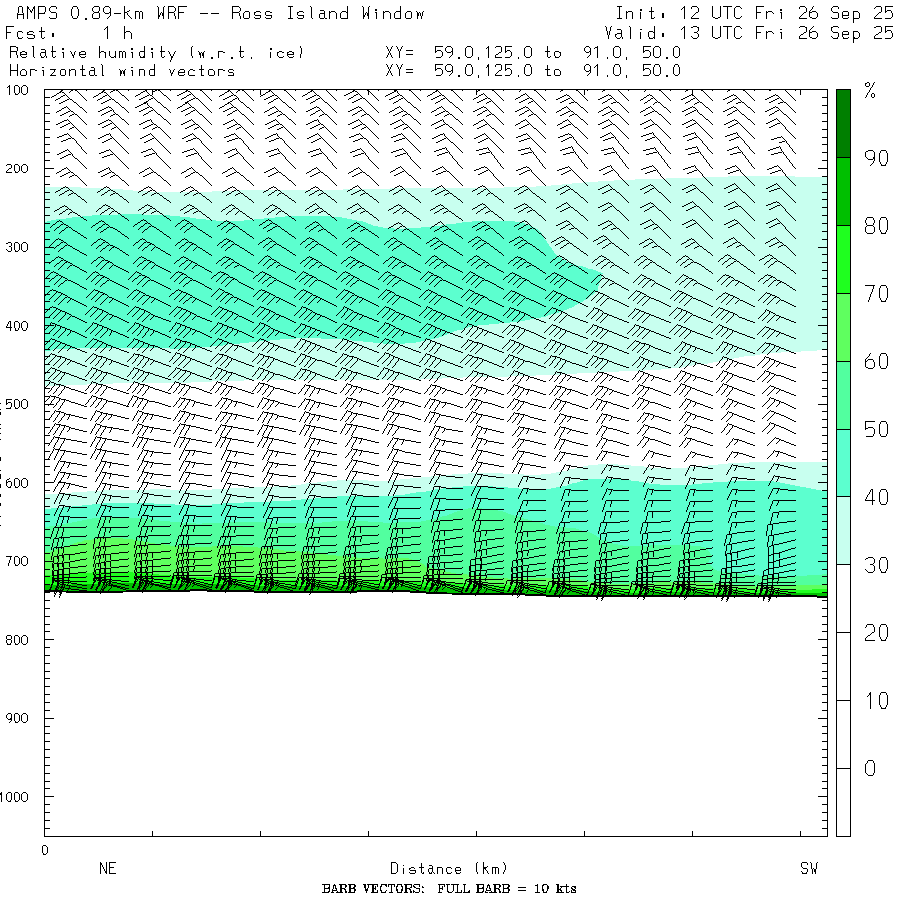Screen dimensions: 900x900
Task: Click the white 20-30 percent colorbar segment
Action: (x=843, y=598)
